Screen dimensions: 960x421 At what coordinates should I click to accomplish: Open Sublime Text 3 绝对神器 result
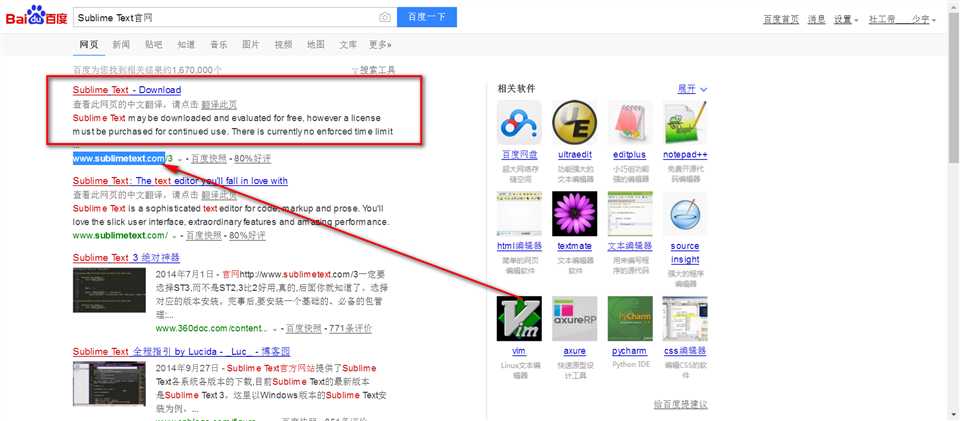[x=126, y=258]
